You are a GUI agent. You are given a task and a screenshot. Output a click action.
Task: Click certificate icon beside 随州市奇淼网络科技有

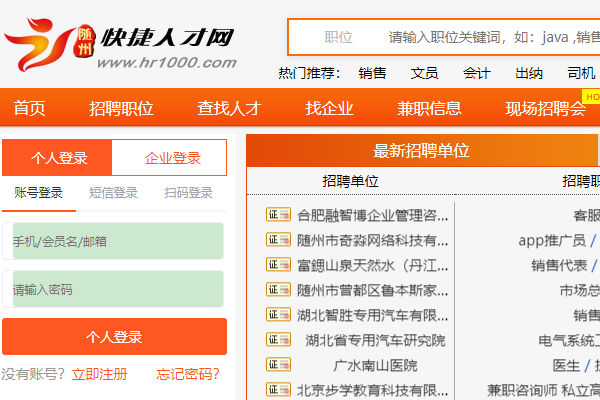coord(278,240)
